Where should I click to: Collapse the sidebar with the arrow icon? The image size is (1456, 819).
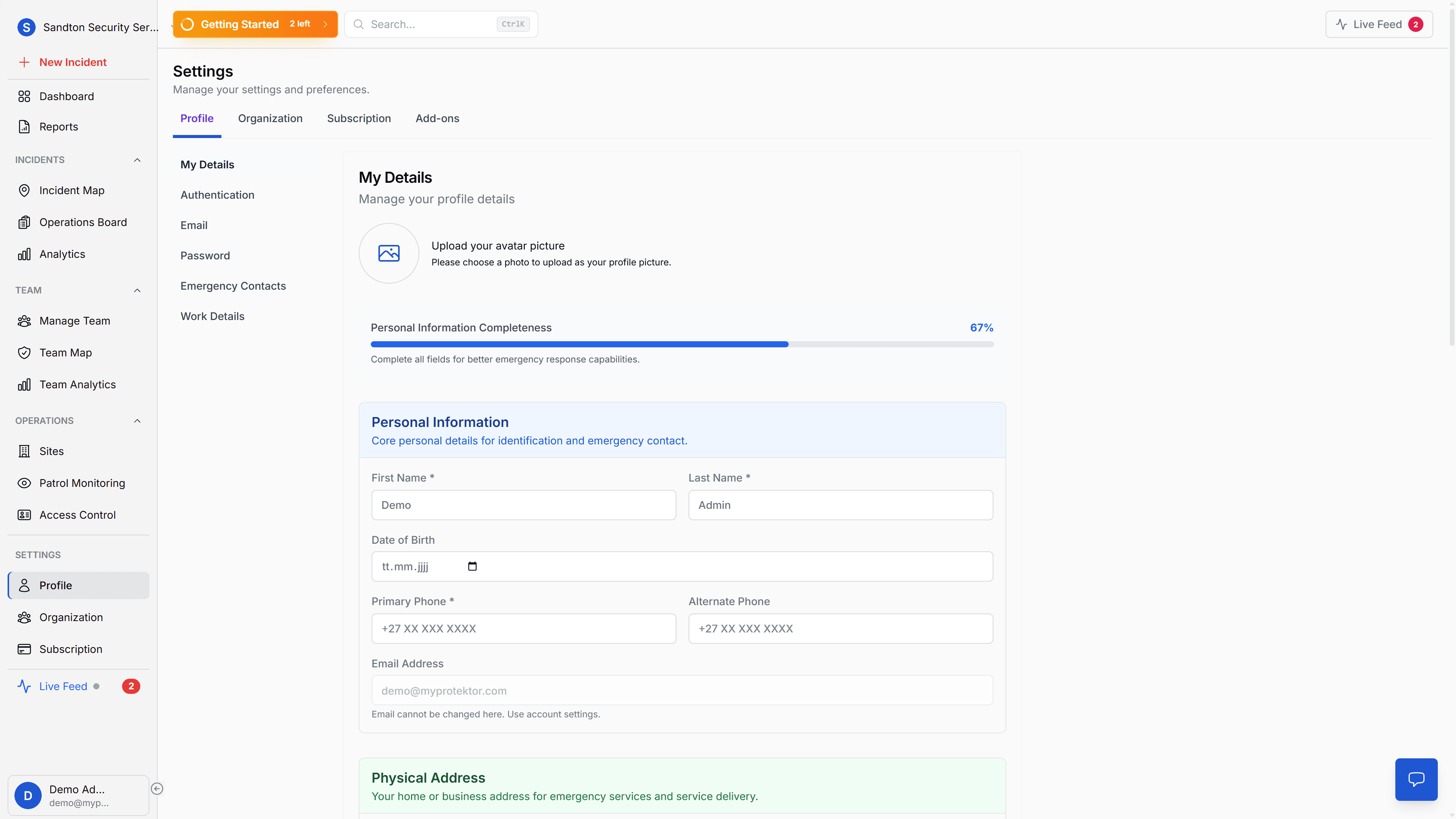click(157, 789)
